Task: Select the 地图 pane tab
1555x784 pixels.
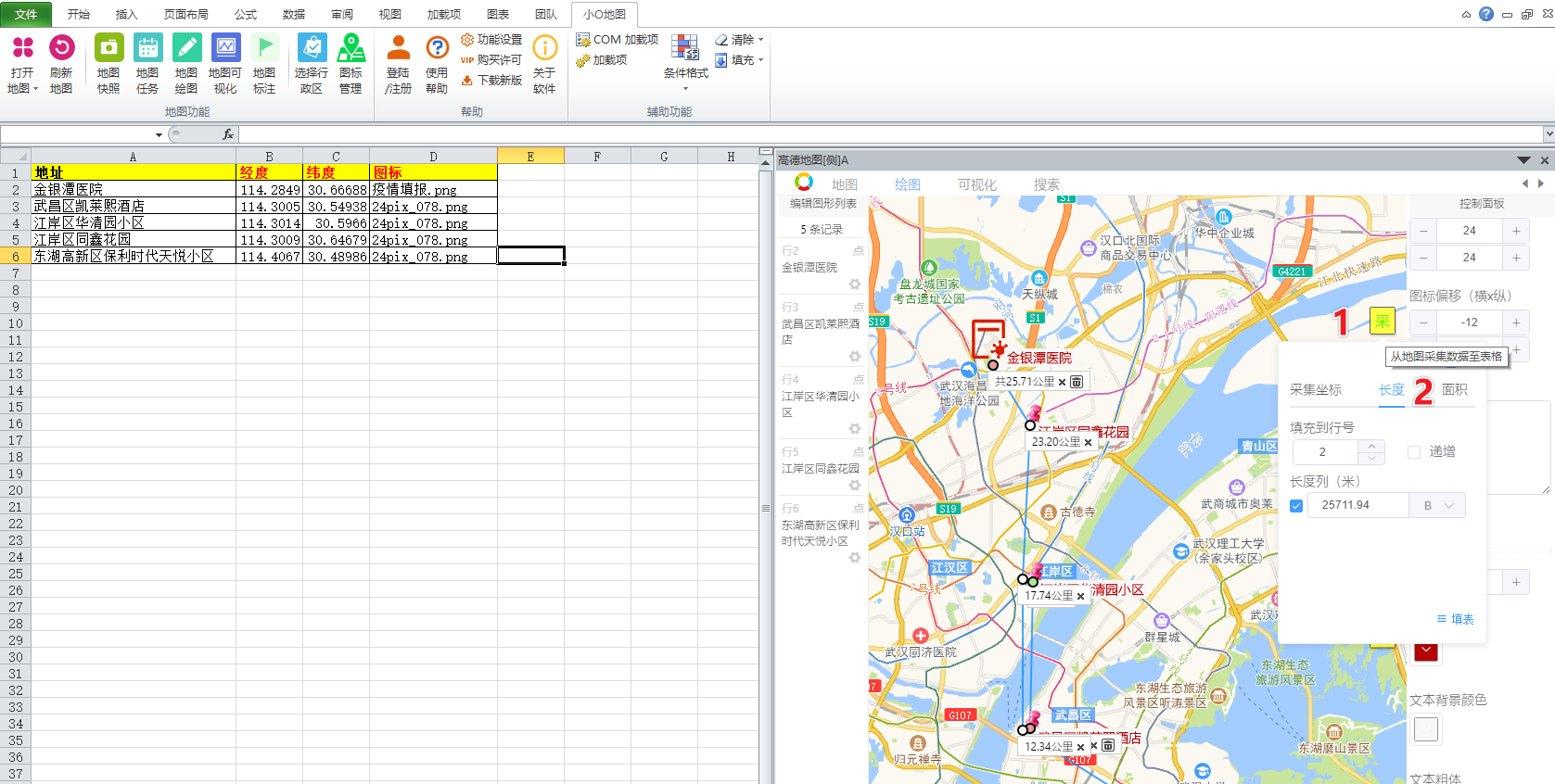Action: point(845,184)
